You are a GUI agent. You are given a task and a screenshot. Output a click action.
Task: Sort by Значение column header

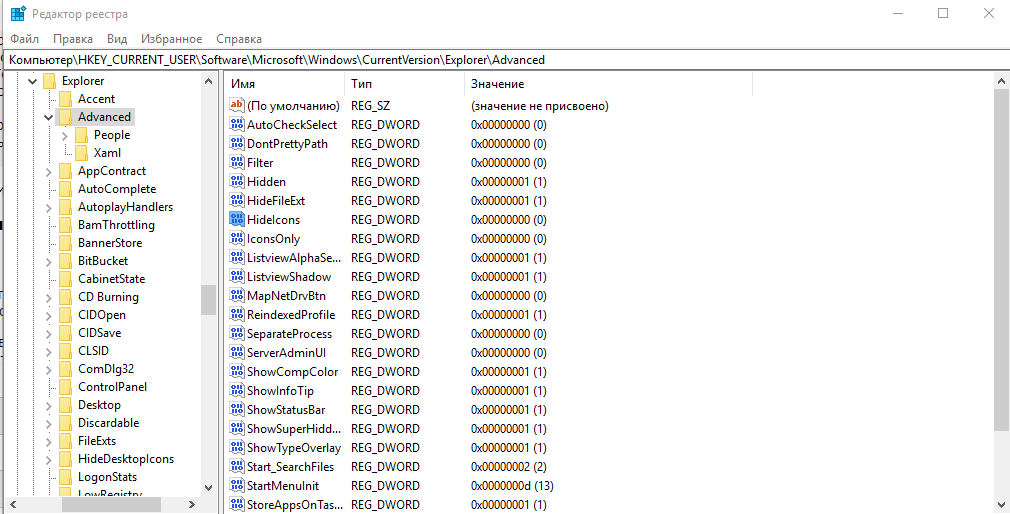point(608,84)
